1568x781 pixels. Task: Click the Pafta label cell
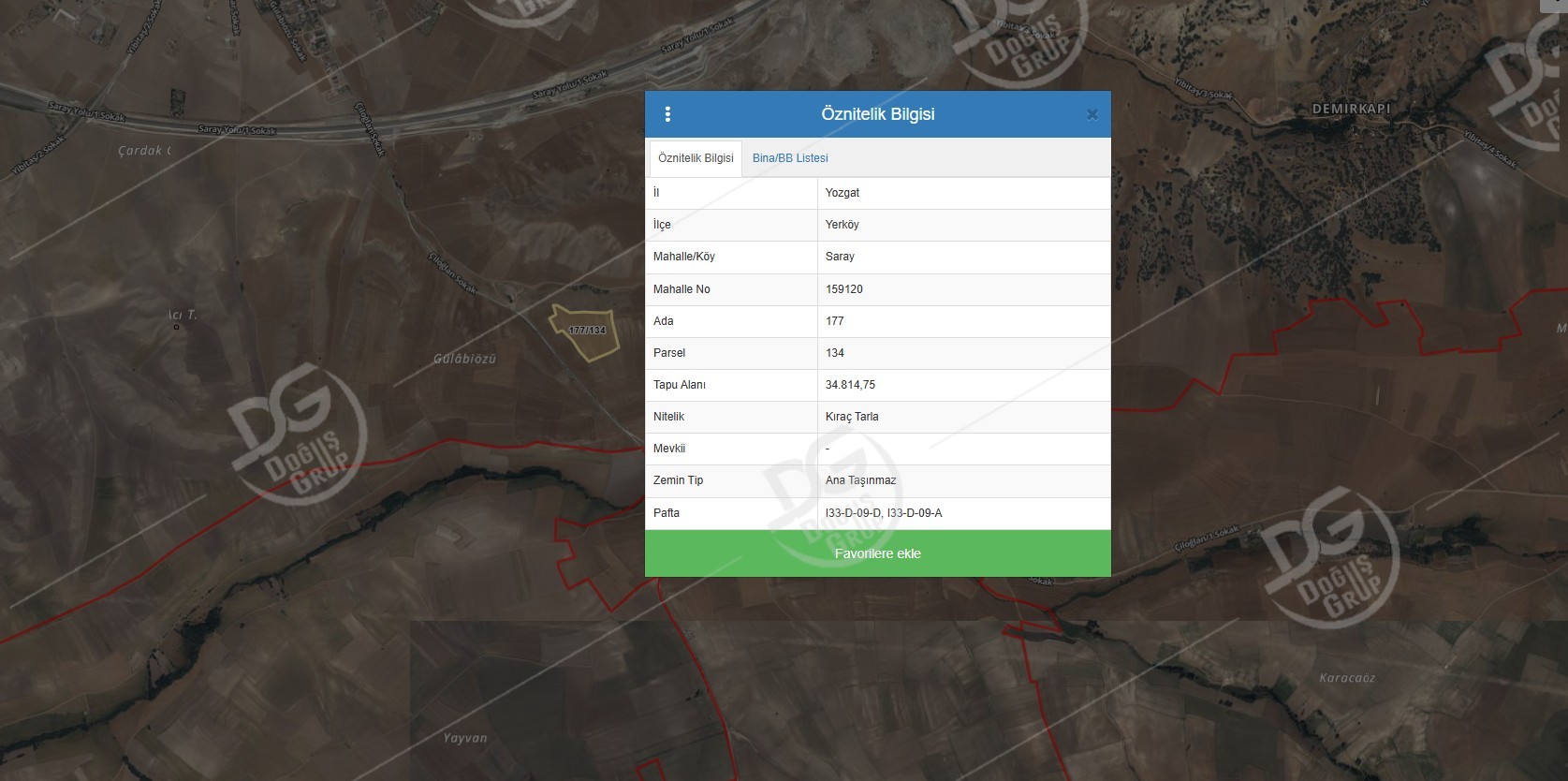731,513
